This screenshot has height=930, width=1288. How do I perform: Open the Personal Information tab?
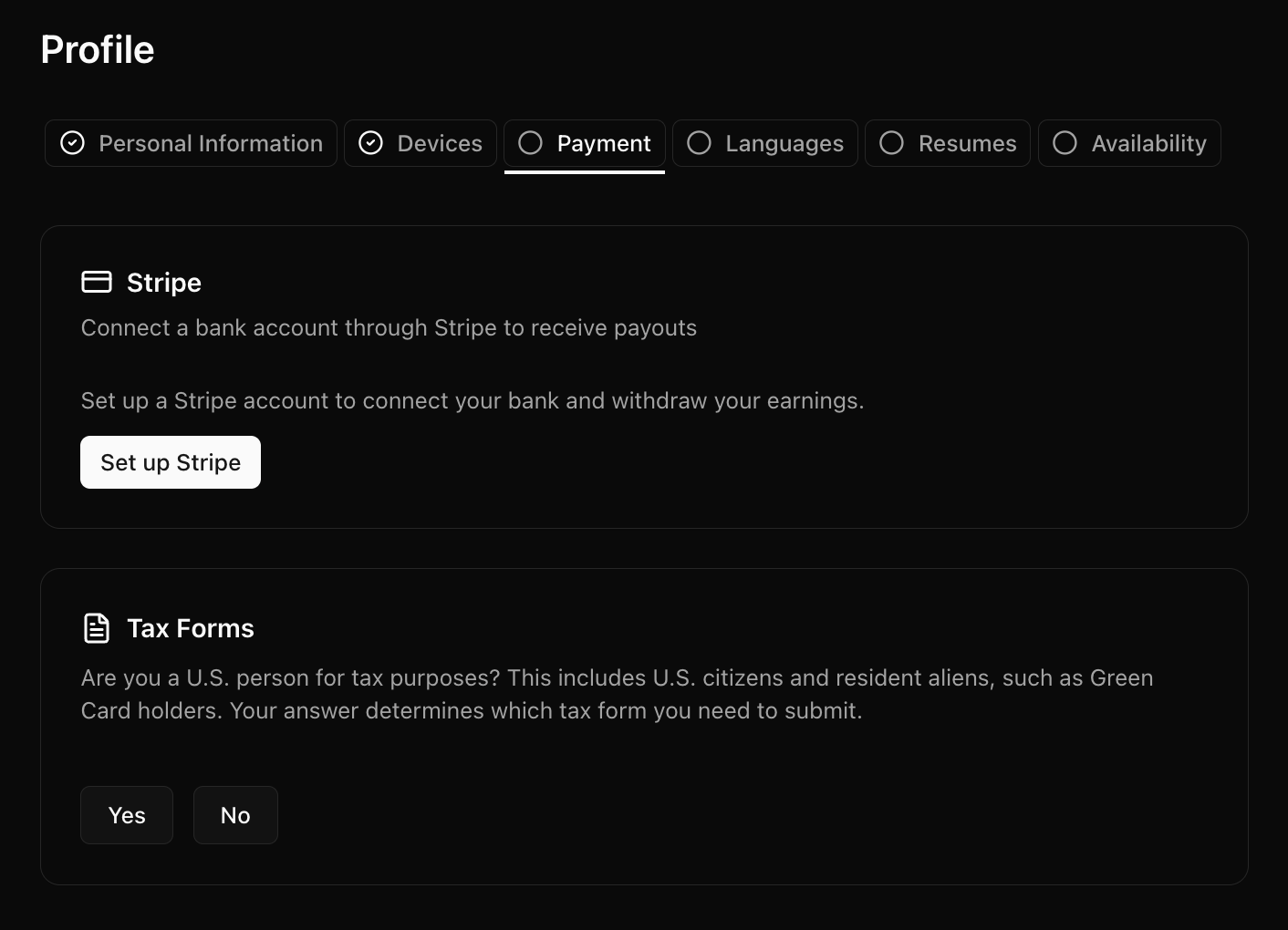coord(191,143)
